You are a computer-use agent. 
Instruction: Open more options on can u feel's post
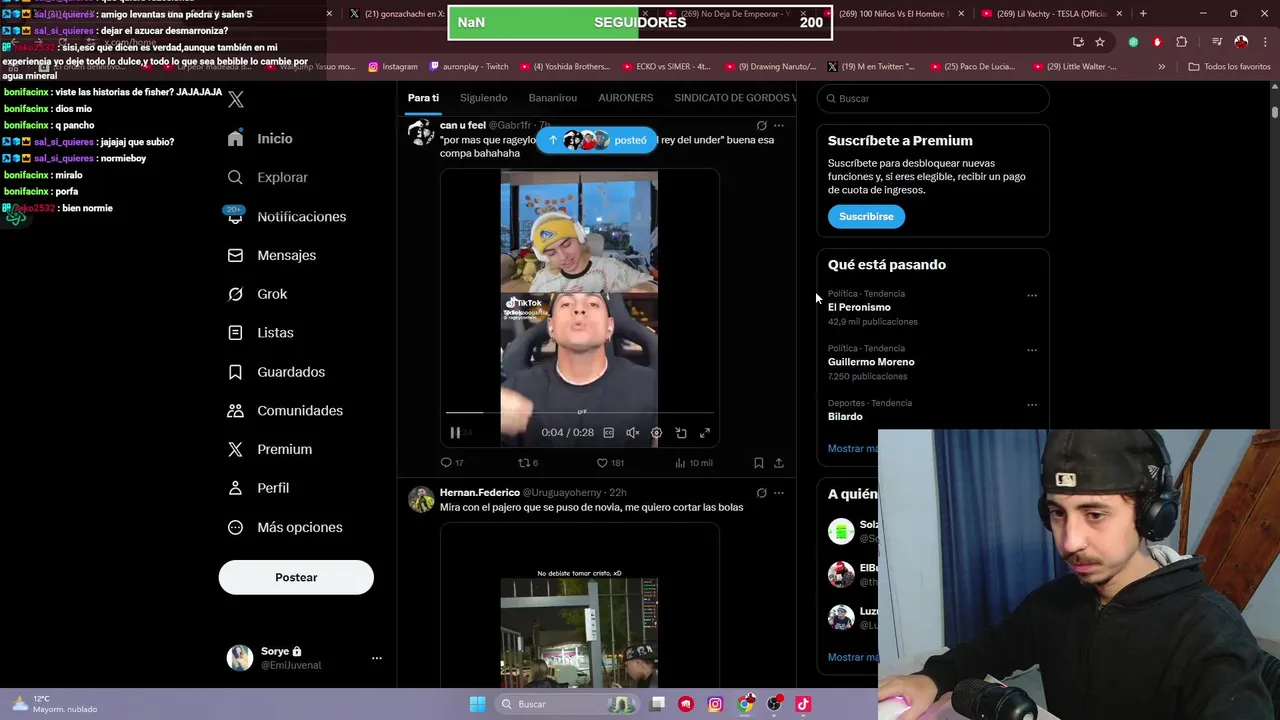779,126
